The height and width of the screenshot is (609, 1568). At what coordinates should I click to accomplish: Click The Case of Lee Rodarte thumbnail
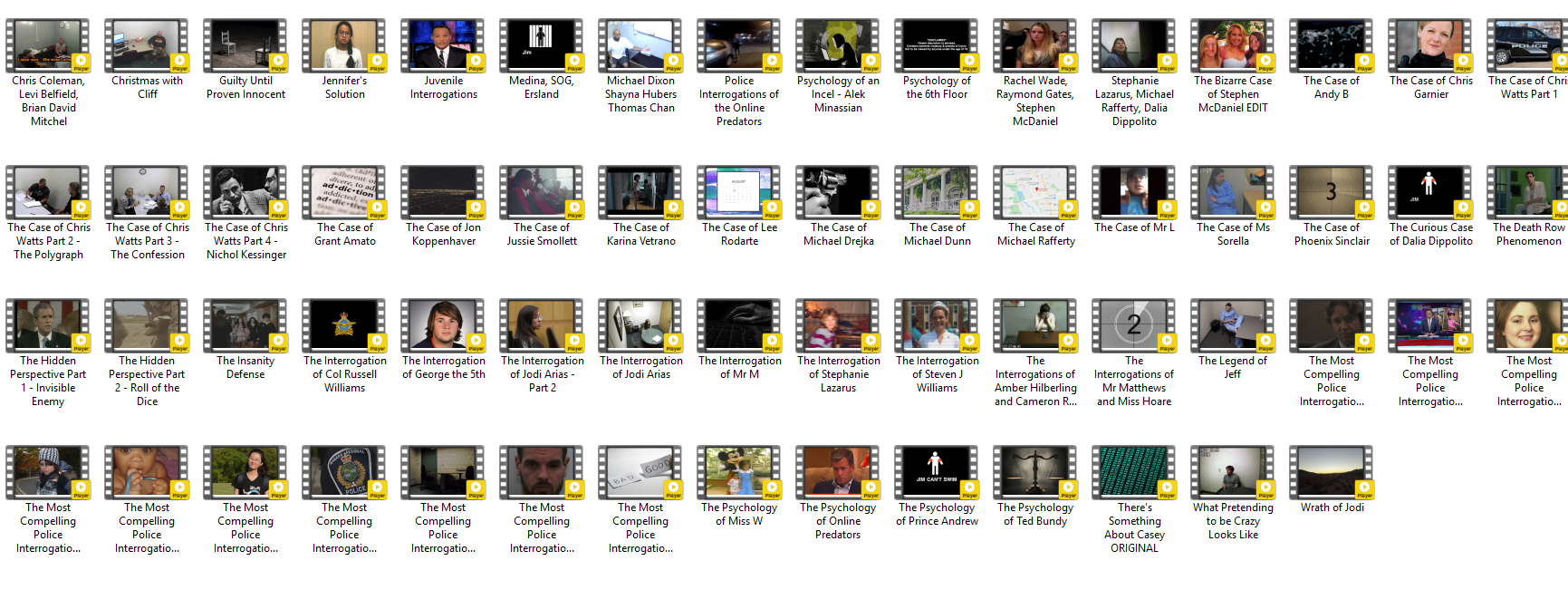pyautogui.click(x=739, y=192)
